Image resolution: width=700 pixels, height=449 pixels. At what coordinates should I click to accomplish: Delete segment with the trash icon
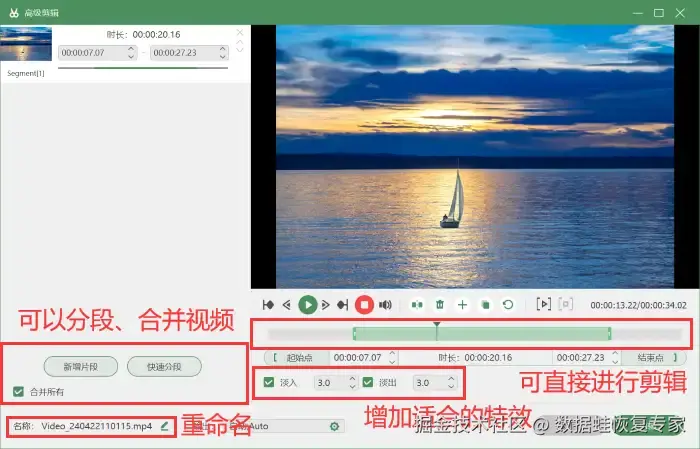pyautogui.click(x=440, y=305)
